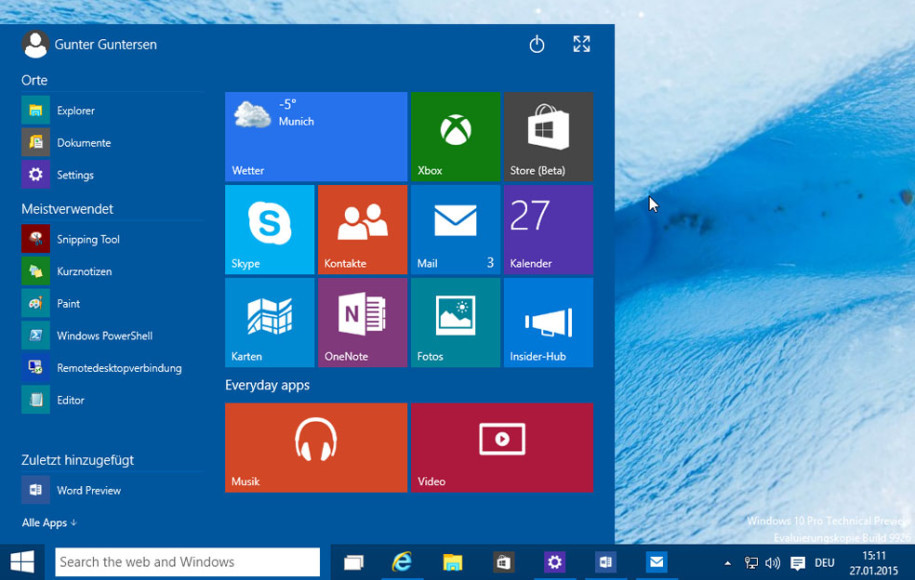Open Remotedesktopverbindung
The image size is (915, 580).
(x=113, y=368)
